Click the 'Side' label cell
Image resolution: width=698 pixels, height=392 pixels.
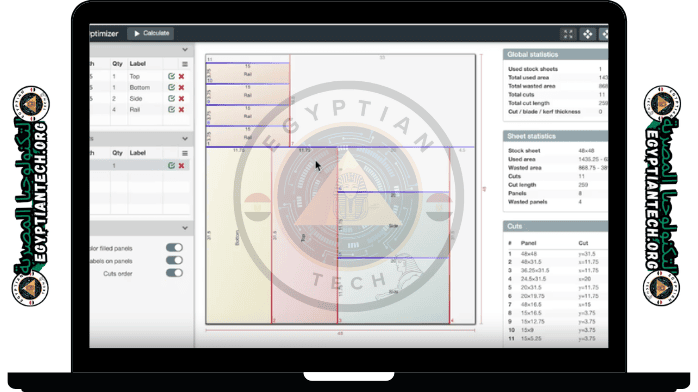tap(136, 99)
